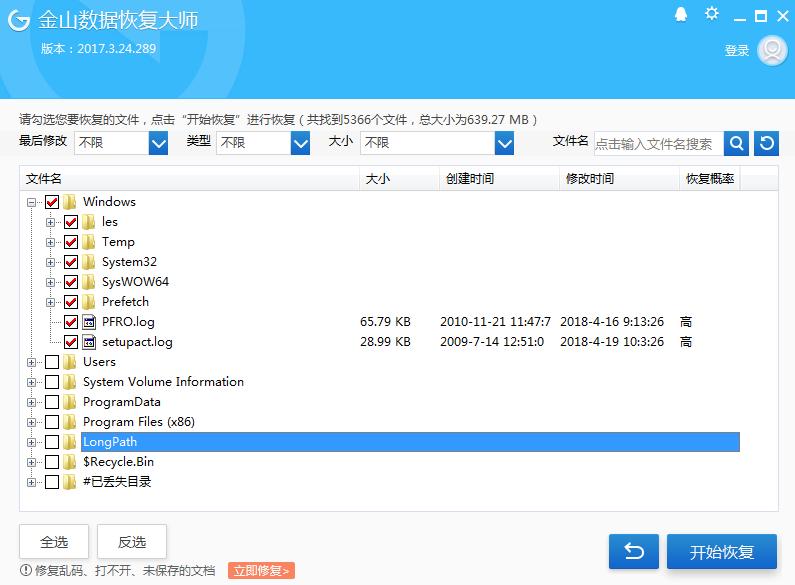Expand System Volume Information node
The height and width of the screenshot is (585, 795).
[x=31, y=382]
